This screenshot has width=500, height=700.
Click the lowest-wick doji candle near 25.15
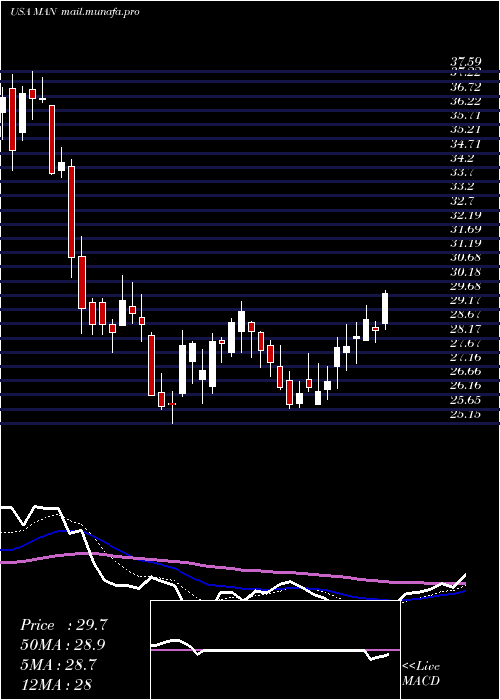click(x=172, y=405)
